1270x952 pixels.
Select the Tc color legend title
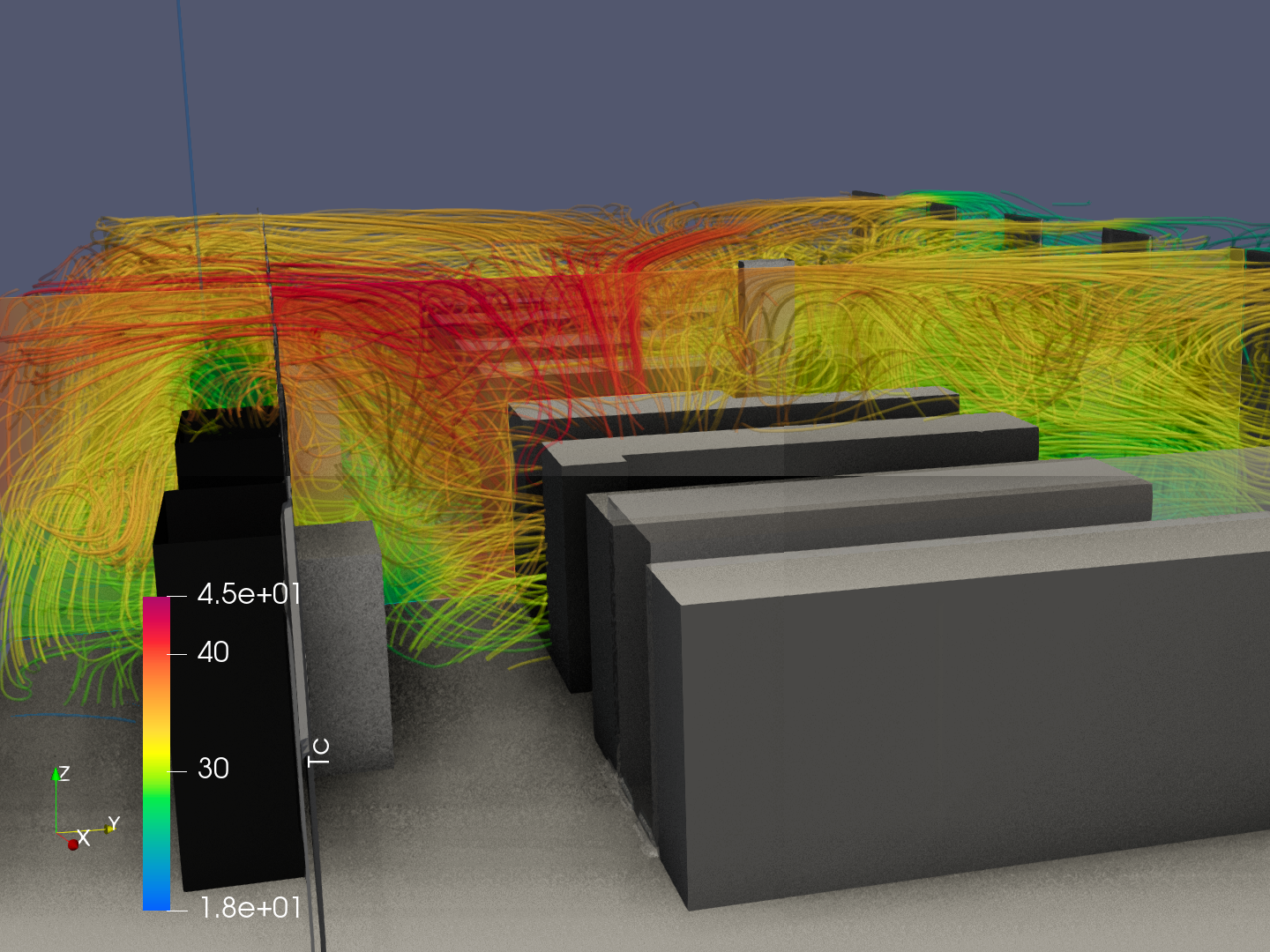click(318, 752)
